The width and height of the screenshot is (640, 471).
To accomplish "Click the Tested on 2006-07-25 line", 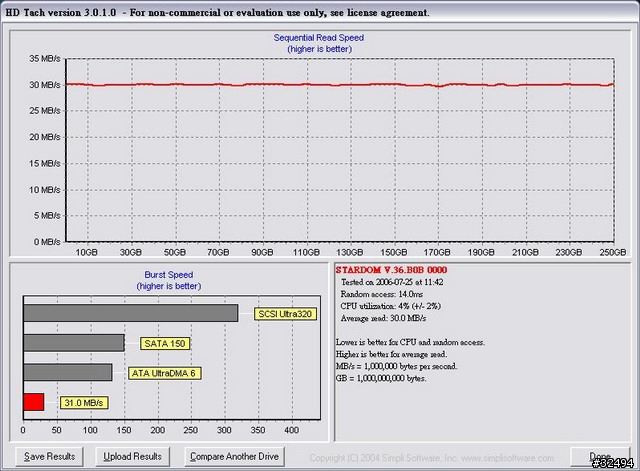I will click(392, 282).
